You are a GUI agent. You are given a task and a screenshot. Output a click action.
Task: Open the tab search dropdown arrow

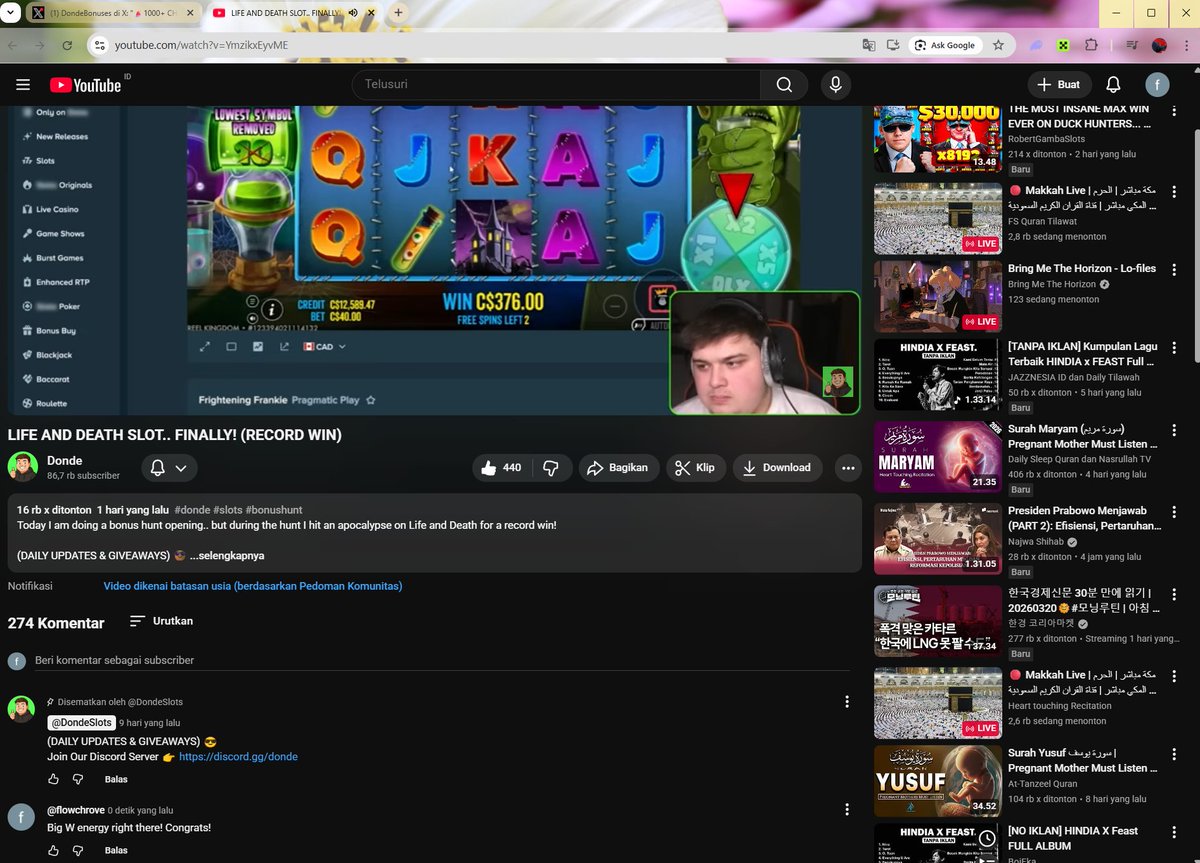pos(9,13)
